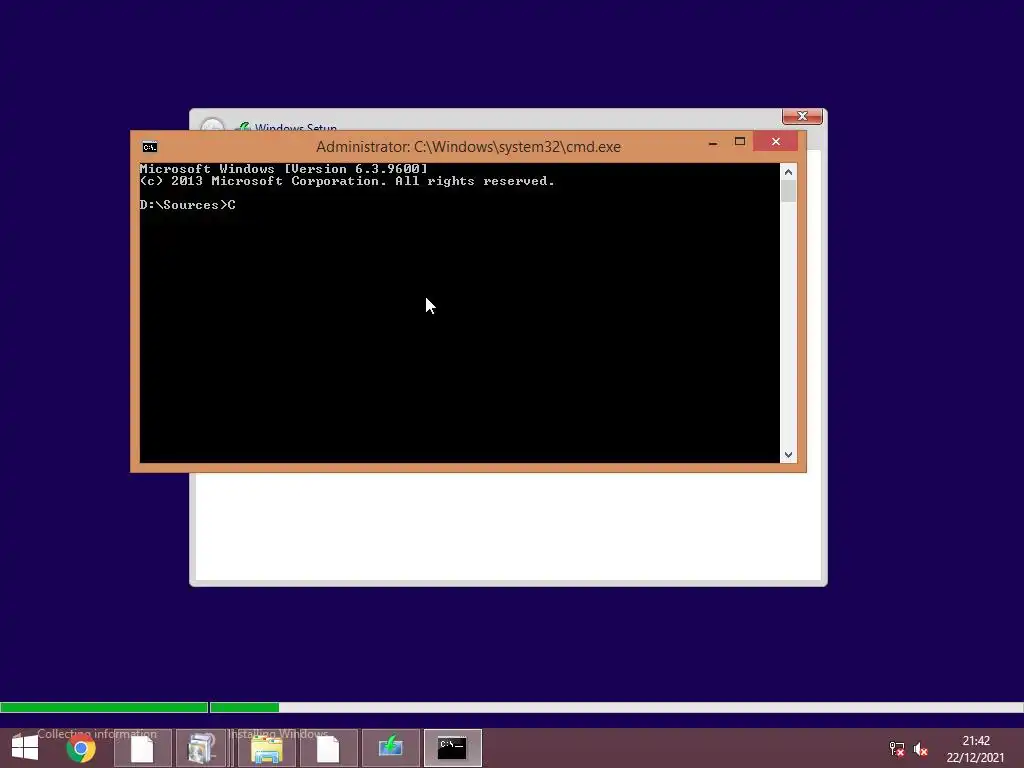Open File Explorer from the taskbar
This screenshot has width=1024, height=768.
(266, 748)
